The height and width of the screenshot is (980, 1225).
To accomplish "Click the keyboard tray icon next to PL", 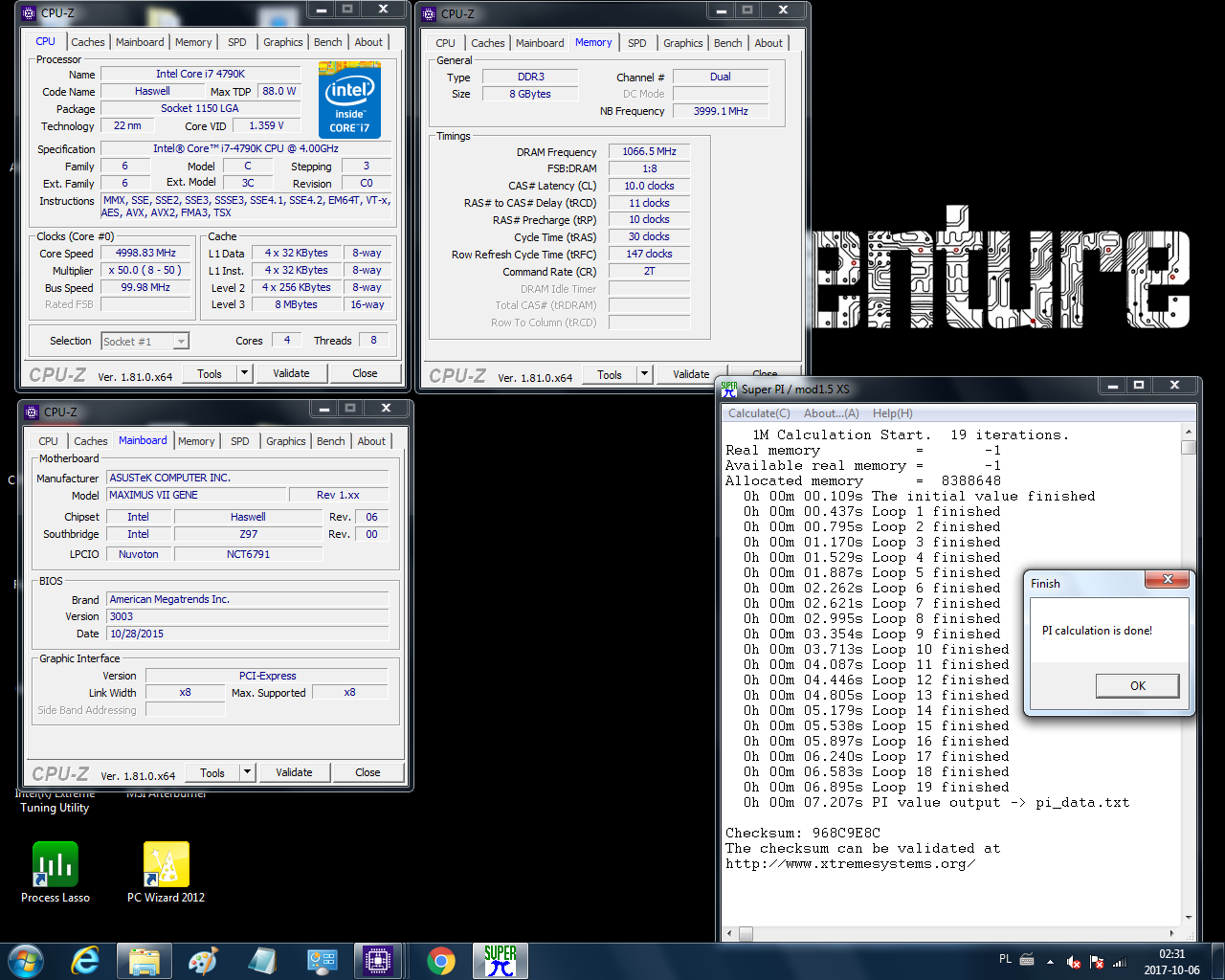I will click(1027, 959).
